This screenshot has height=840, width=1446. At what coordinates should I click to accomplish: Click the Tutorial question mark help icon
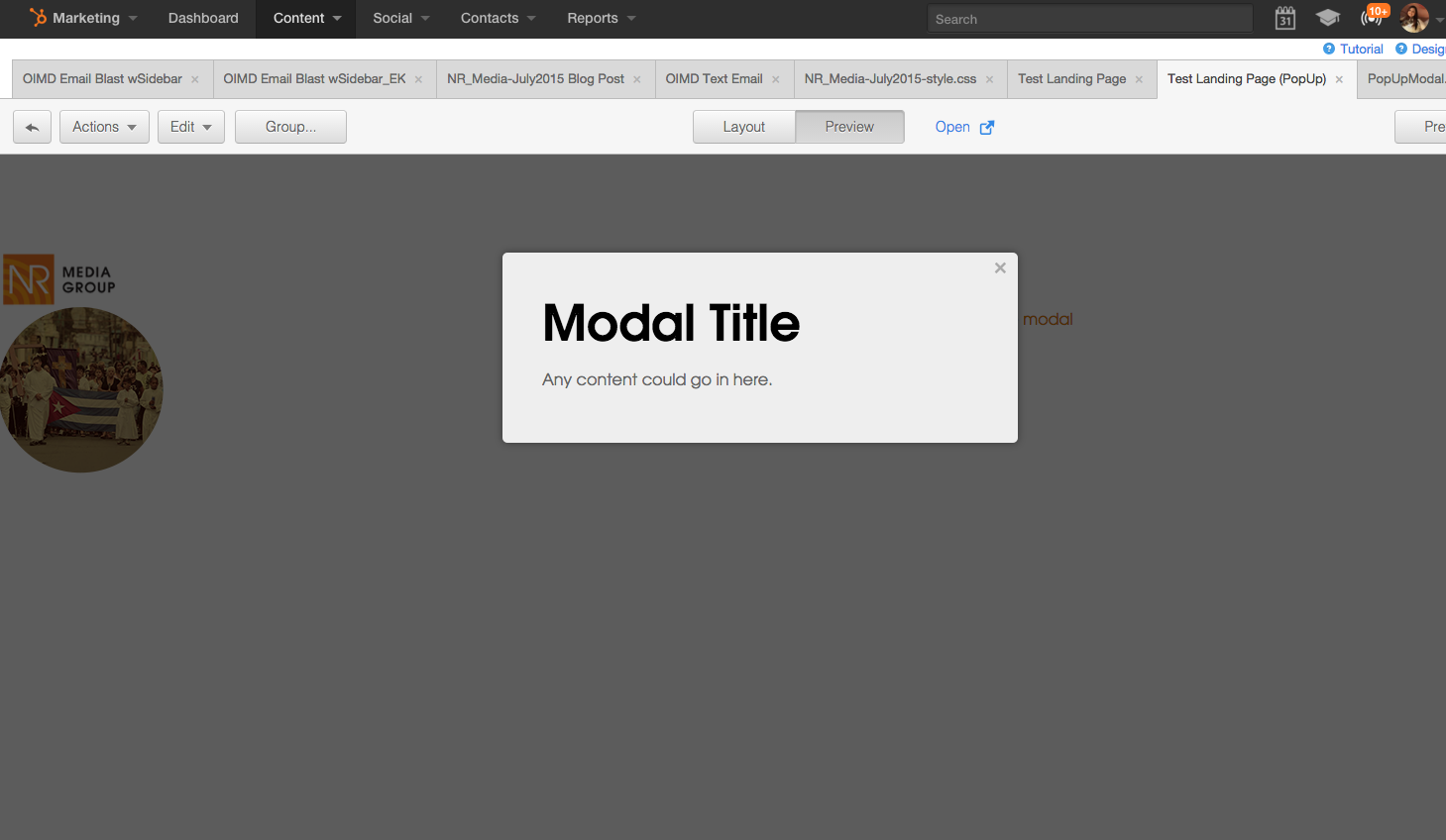point(1331,49)
